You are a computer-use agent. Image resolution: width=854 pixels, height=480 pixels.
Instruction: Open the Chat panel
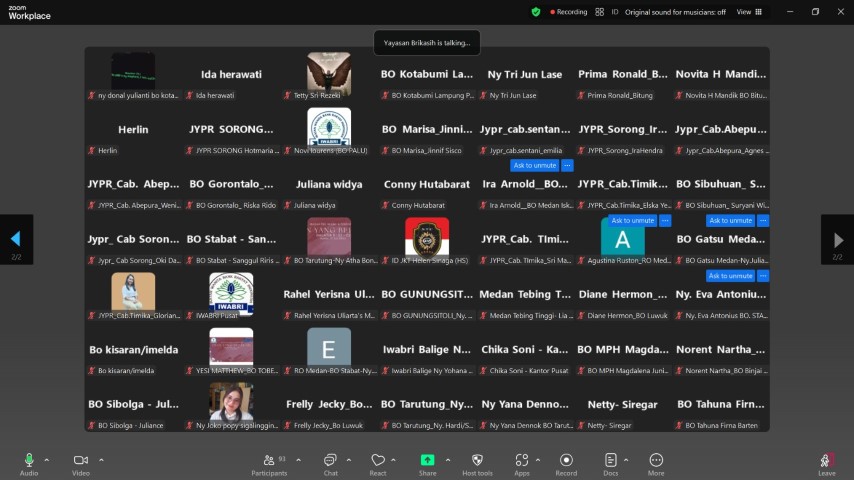point(330,460)
